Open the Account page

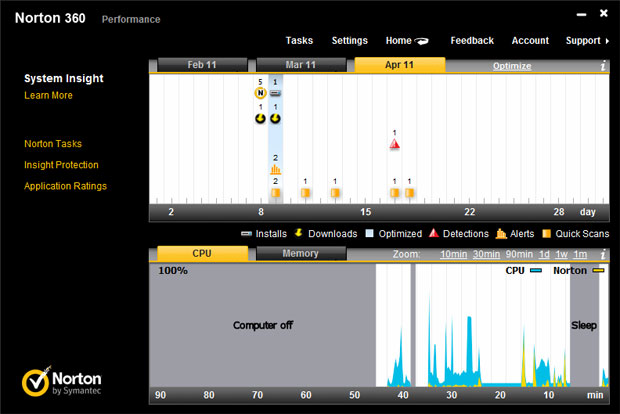pyautogui.click(x=530, y=40)
